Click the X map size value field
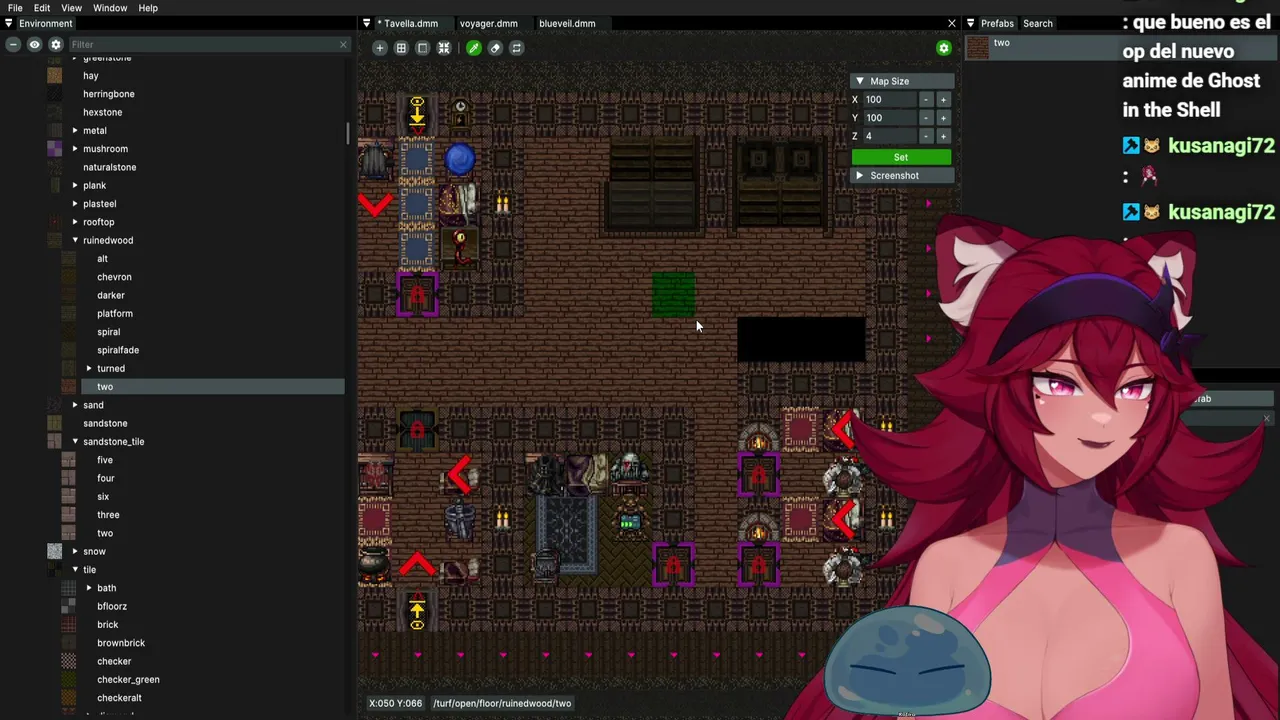Screen dimensions: 1280x720 (890, 100)
